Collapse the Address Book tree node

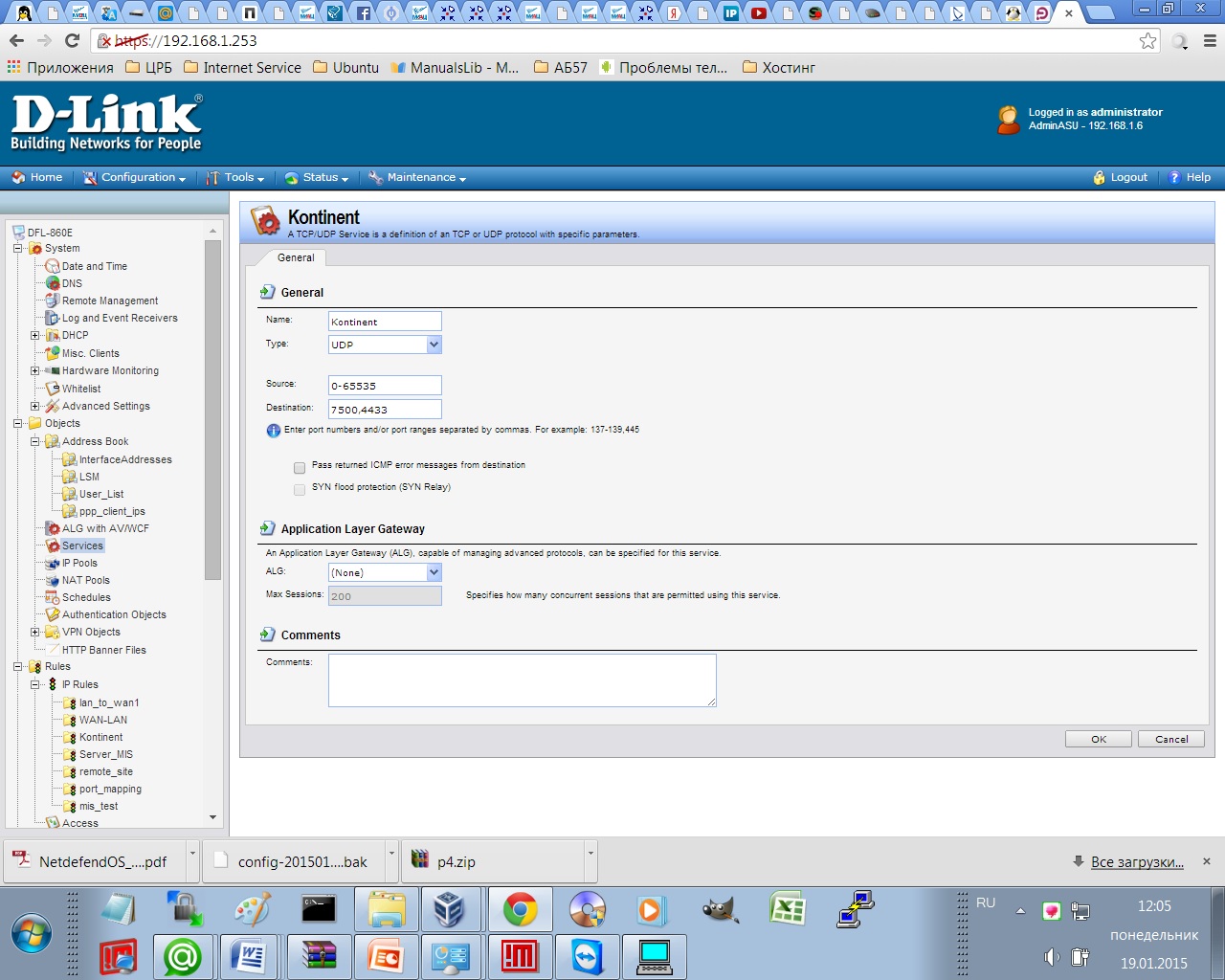(x=34, y=441)
